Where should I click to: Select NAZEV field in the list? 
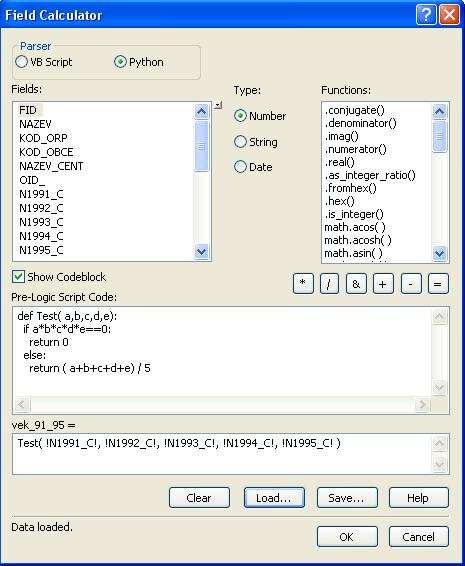coord(35,124)
